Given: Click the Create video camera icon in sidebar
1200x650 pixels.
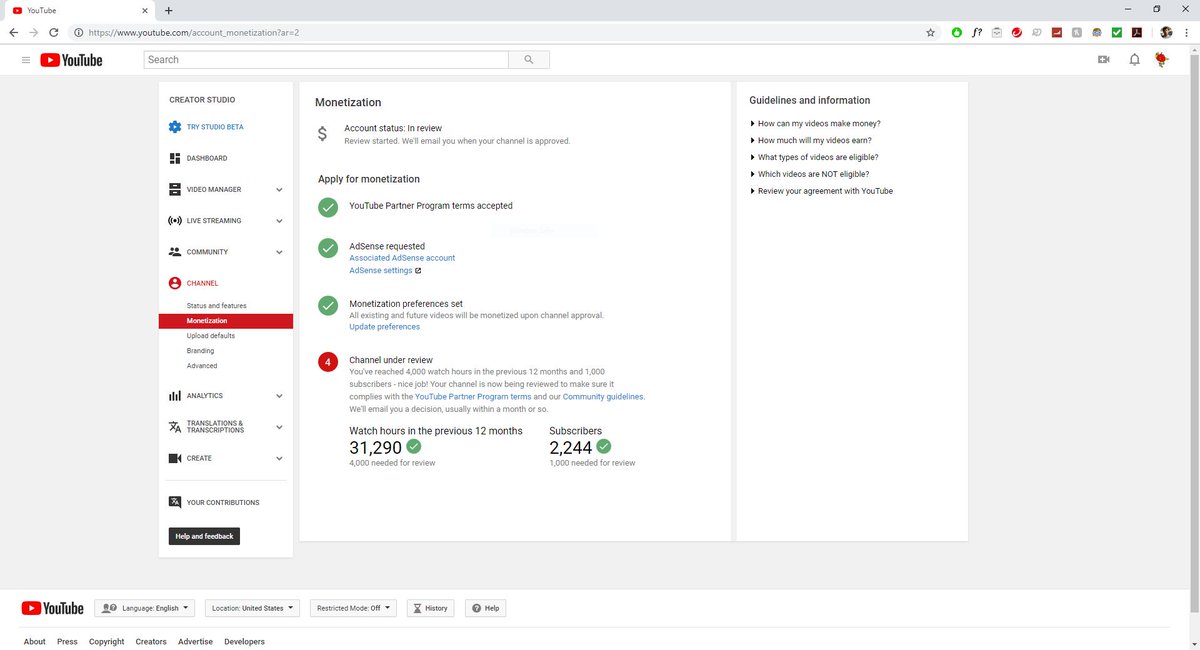Looking at the screenshot, I should click(x=175, y=458).
